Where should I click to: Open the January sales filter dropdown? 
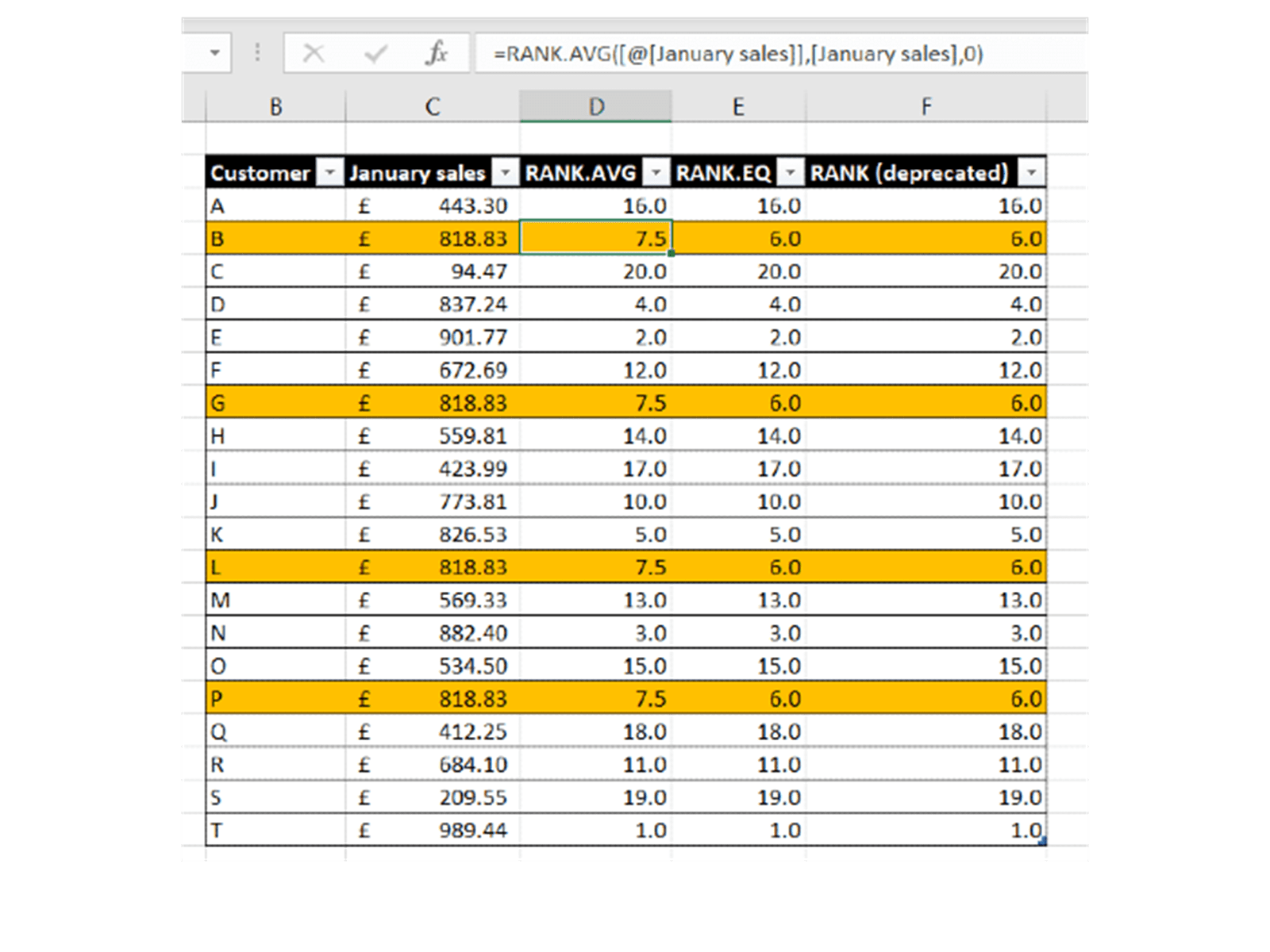click(x=505, y=172)
